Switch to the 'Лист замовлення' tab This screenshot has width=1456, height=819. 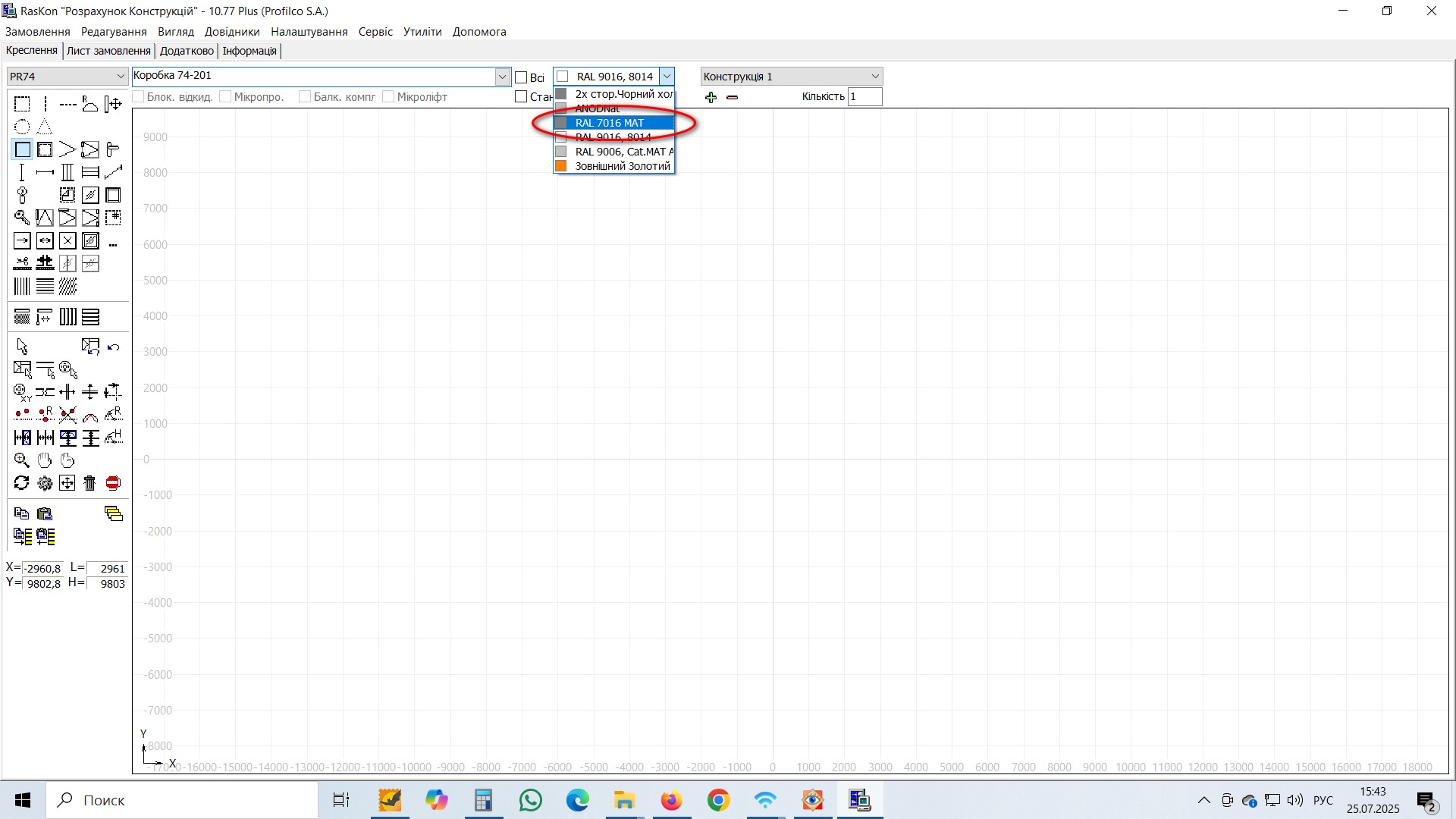108,51
